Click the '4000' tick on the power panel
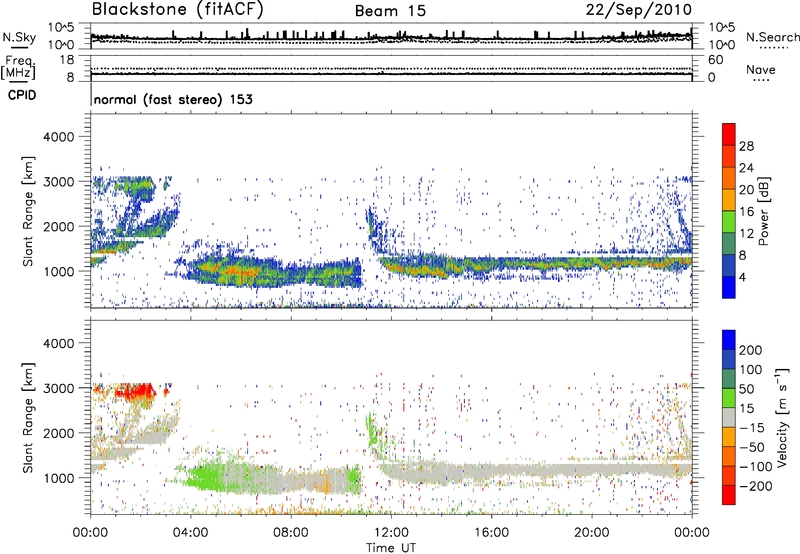This screenshot has width=800, height=554. click(x=58, y=137)
